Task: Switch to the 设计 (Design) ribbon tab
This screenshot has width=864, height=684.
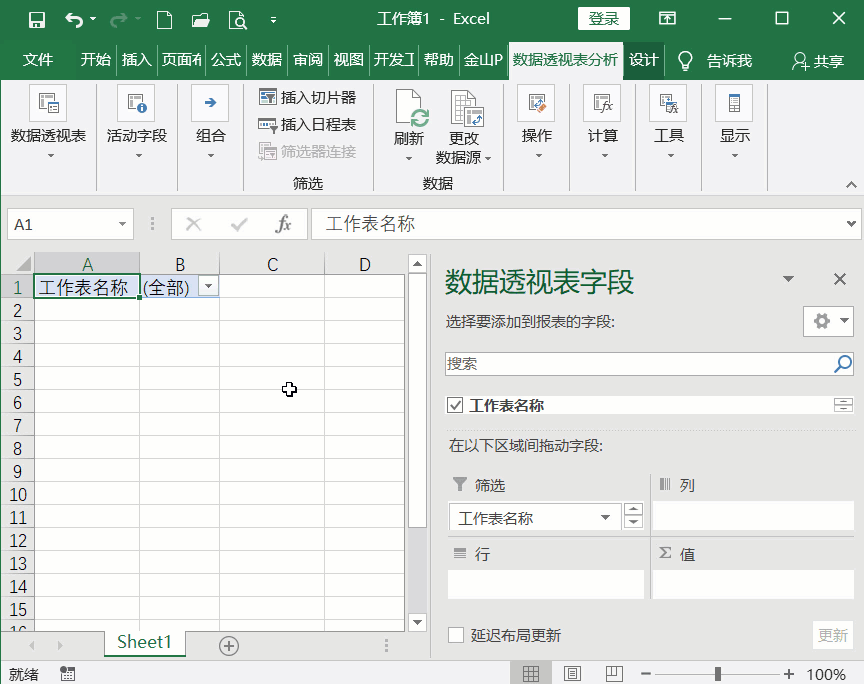Action: click(x=643, y=60)
